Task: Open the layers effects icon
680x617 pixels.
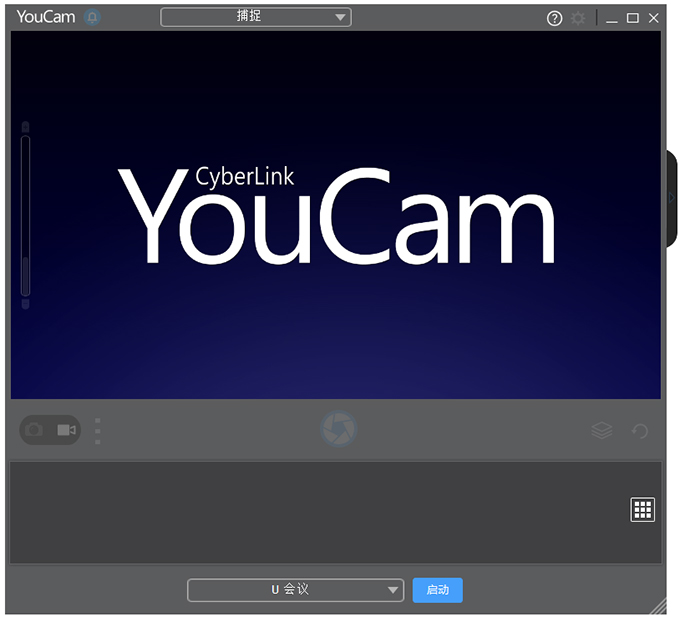Action: coord(602,430)
